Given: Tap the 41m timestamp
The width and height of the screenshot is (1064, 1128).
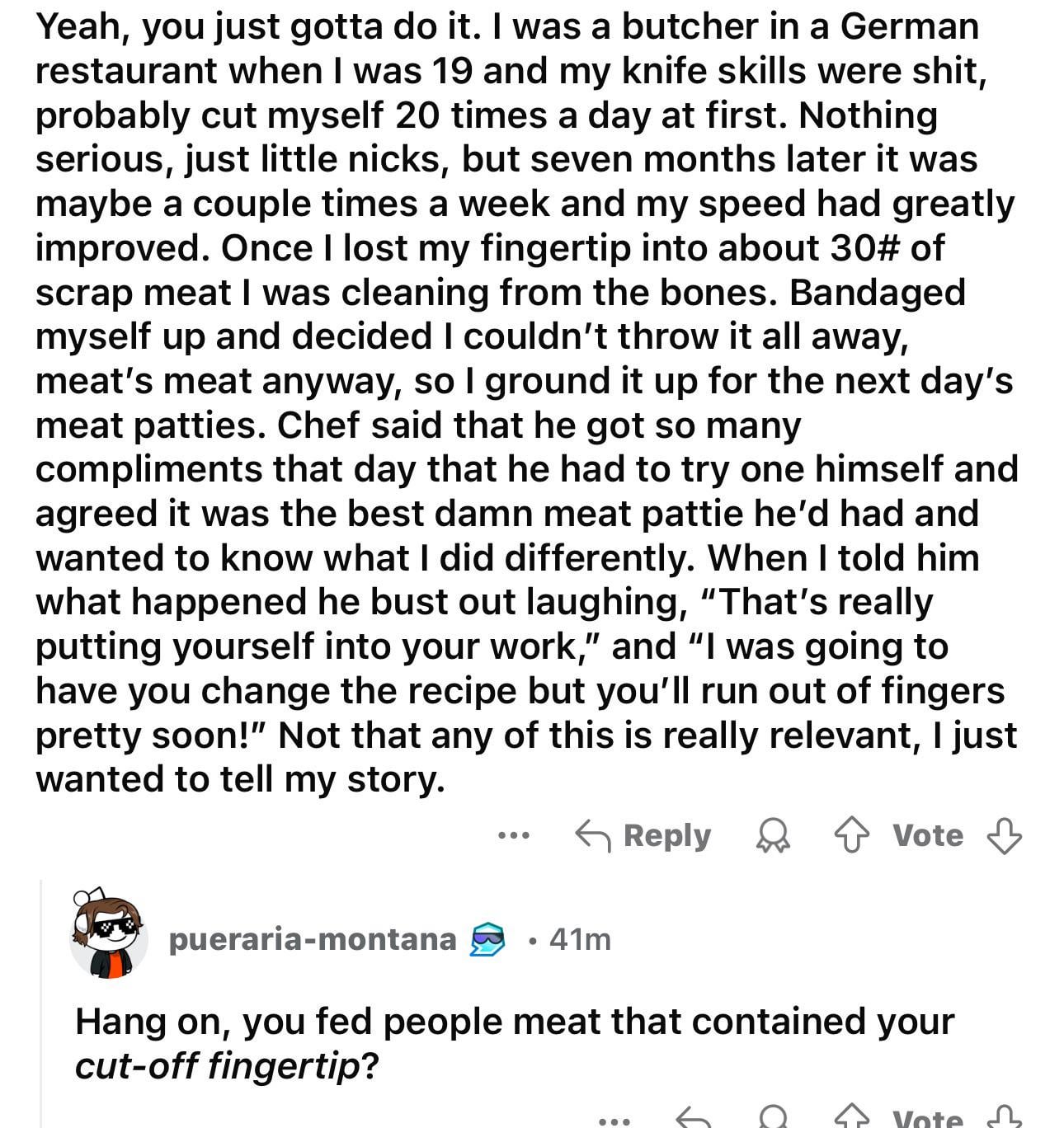Looking at the screenshot, I should [580, 939].
